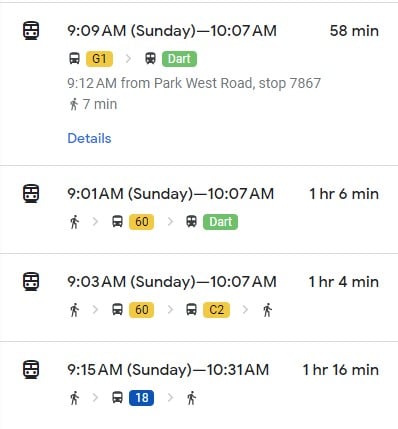Click the train icon left of the first Dart badge
The image size is (398, 429).
pyautogui.click(x=150, y=59)
